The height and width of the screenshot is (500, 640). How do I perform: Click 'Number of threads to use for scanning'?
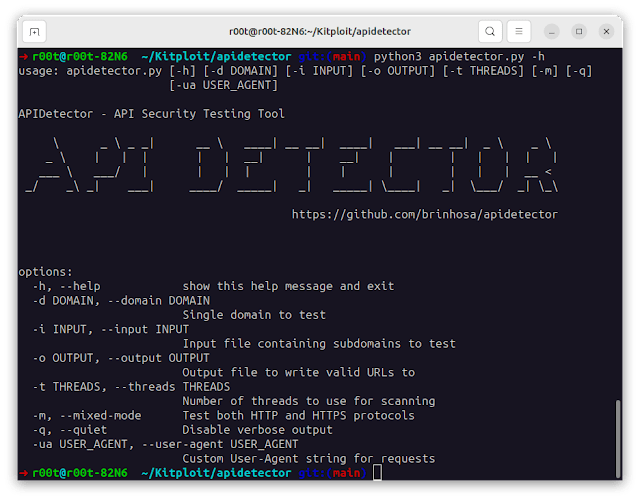click(309, 401)
